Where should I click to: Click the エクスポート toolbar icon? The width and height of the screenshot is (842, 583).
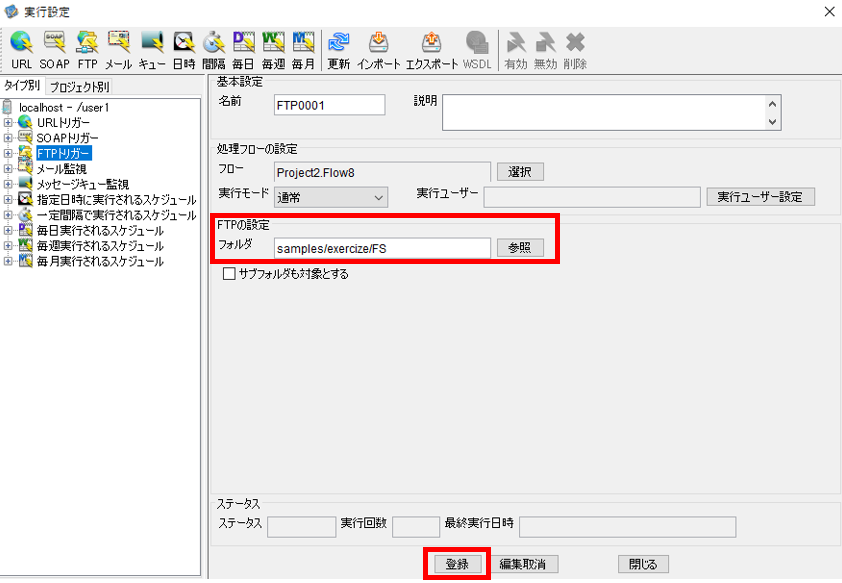(431, 50)
